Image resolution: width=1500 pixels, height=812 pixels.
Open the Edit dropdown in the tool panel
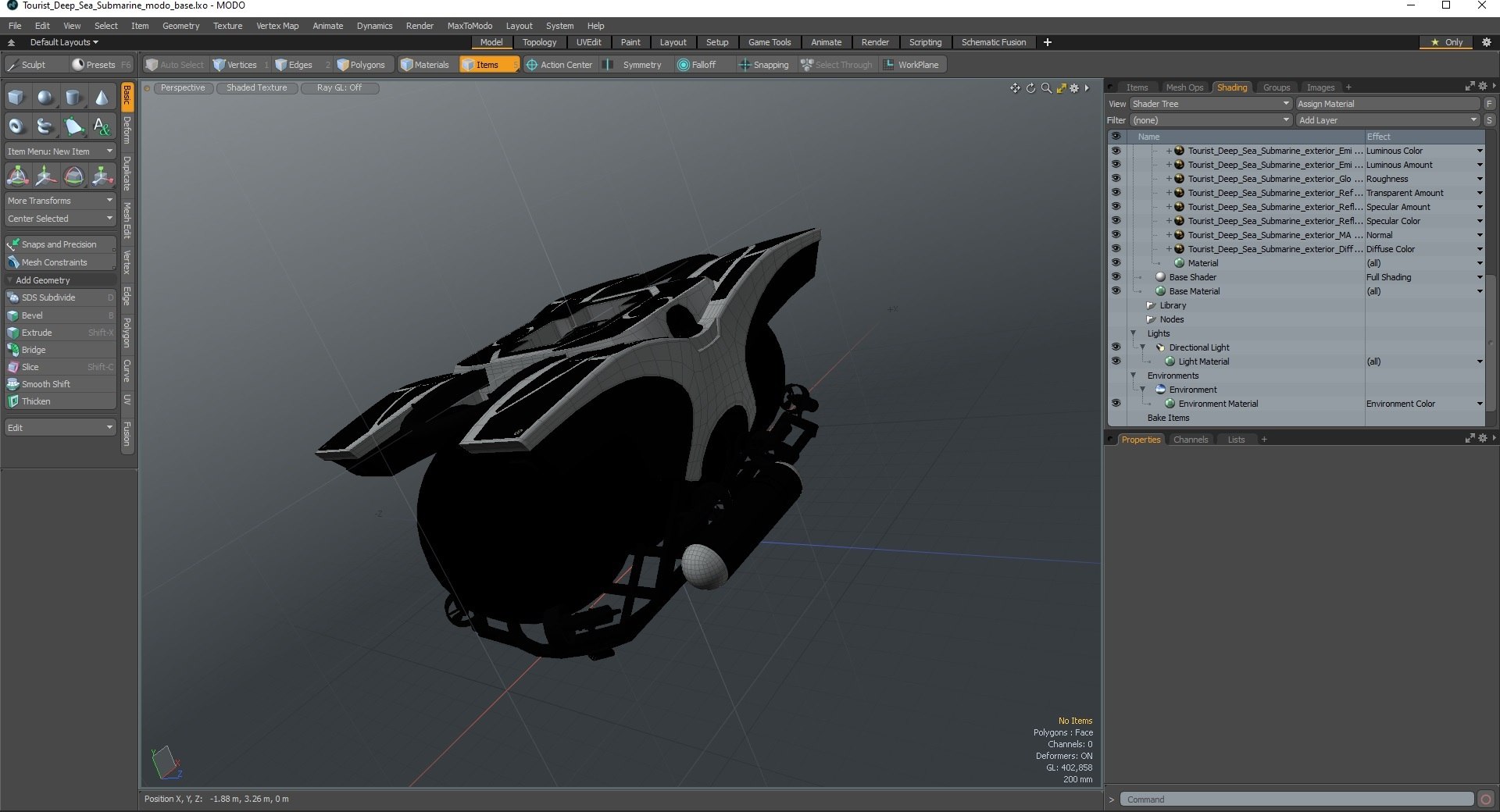coord(60,428)
